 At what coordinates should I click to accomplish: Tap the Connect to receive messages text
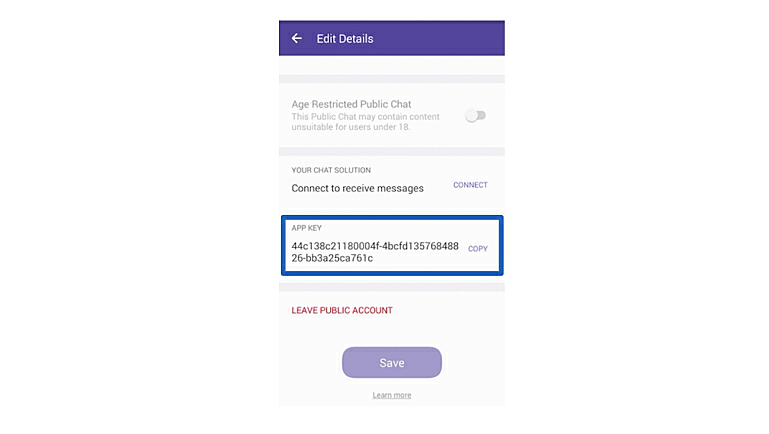(357, 188)
